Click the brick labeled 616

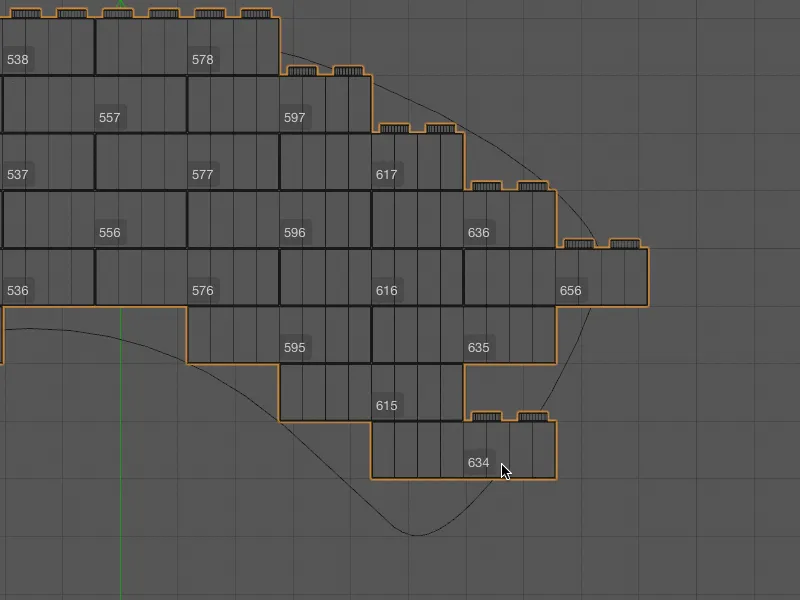pos(386,290)
